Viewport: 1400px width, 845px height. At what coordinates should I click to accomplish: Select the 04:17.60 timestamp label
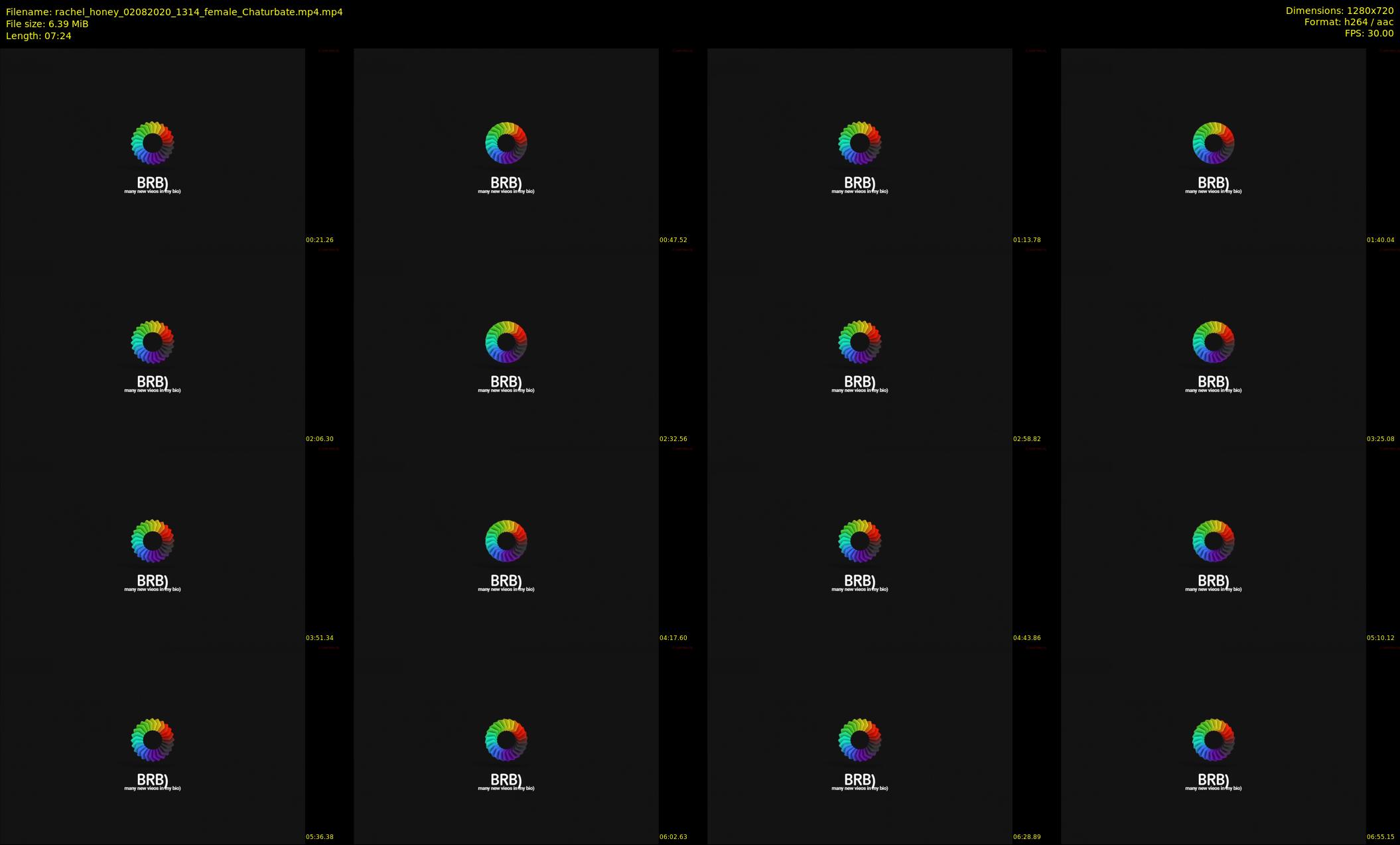click(673, 638)
